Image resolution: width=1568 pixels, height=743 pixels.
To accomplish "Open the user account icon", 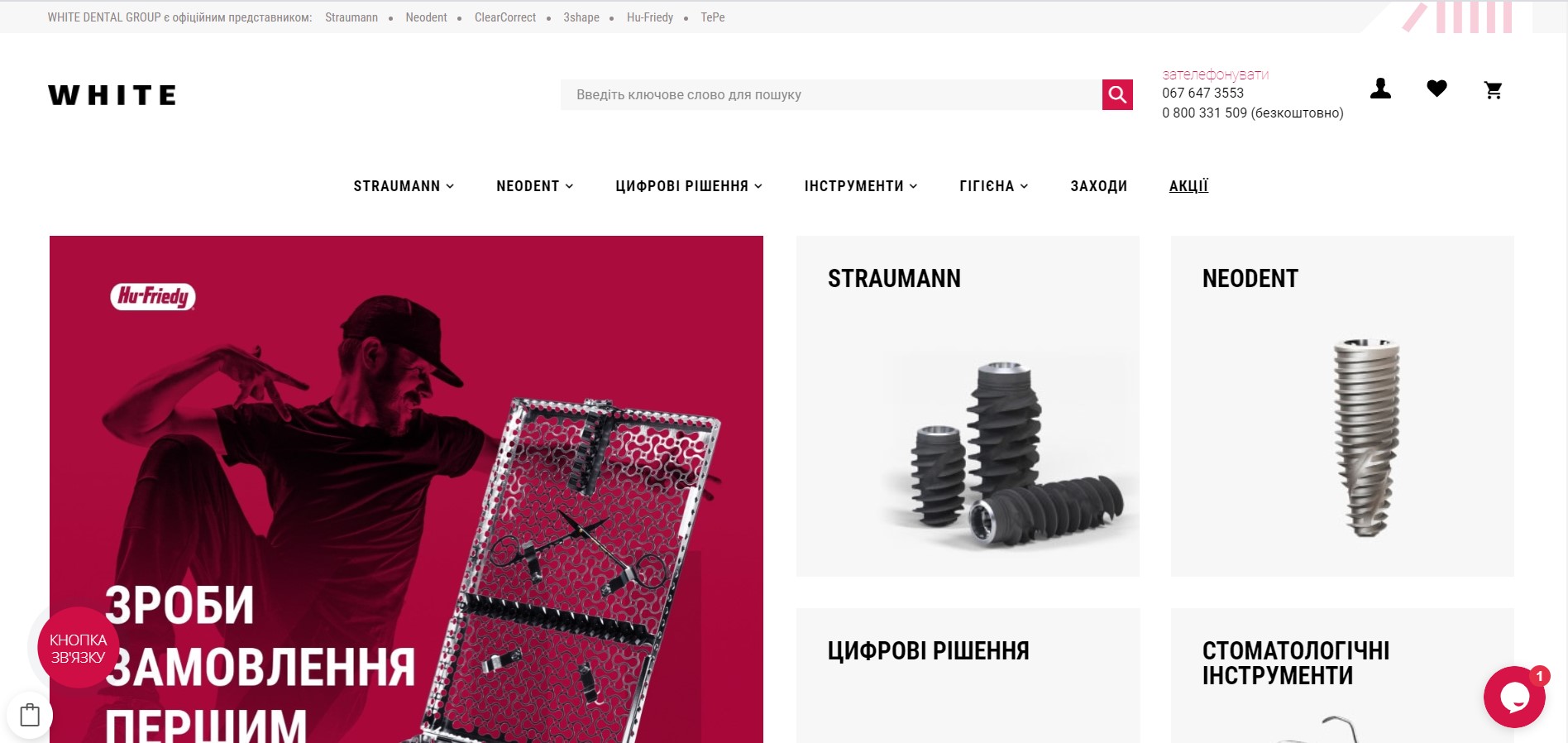I will pos(1380,89).
